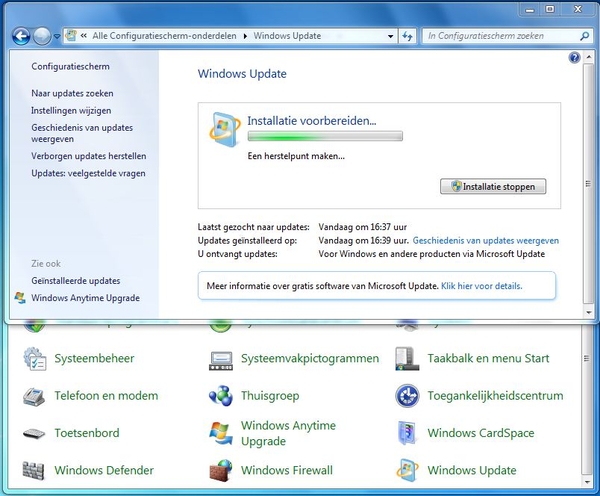Select 'Alle Configuratiescherm-onderdelen' breadcrumb

click(x=164, y=36)
